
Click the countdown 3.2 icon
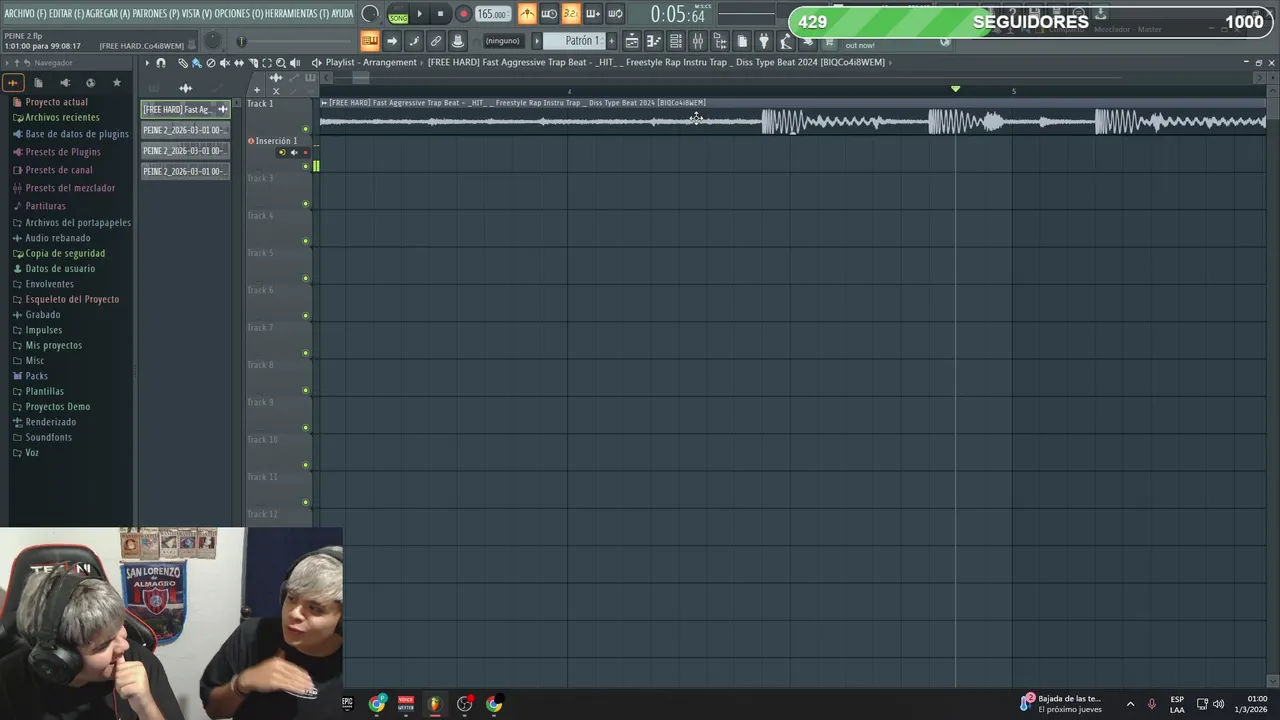click(x=571, y=14)
